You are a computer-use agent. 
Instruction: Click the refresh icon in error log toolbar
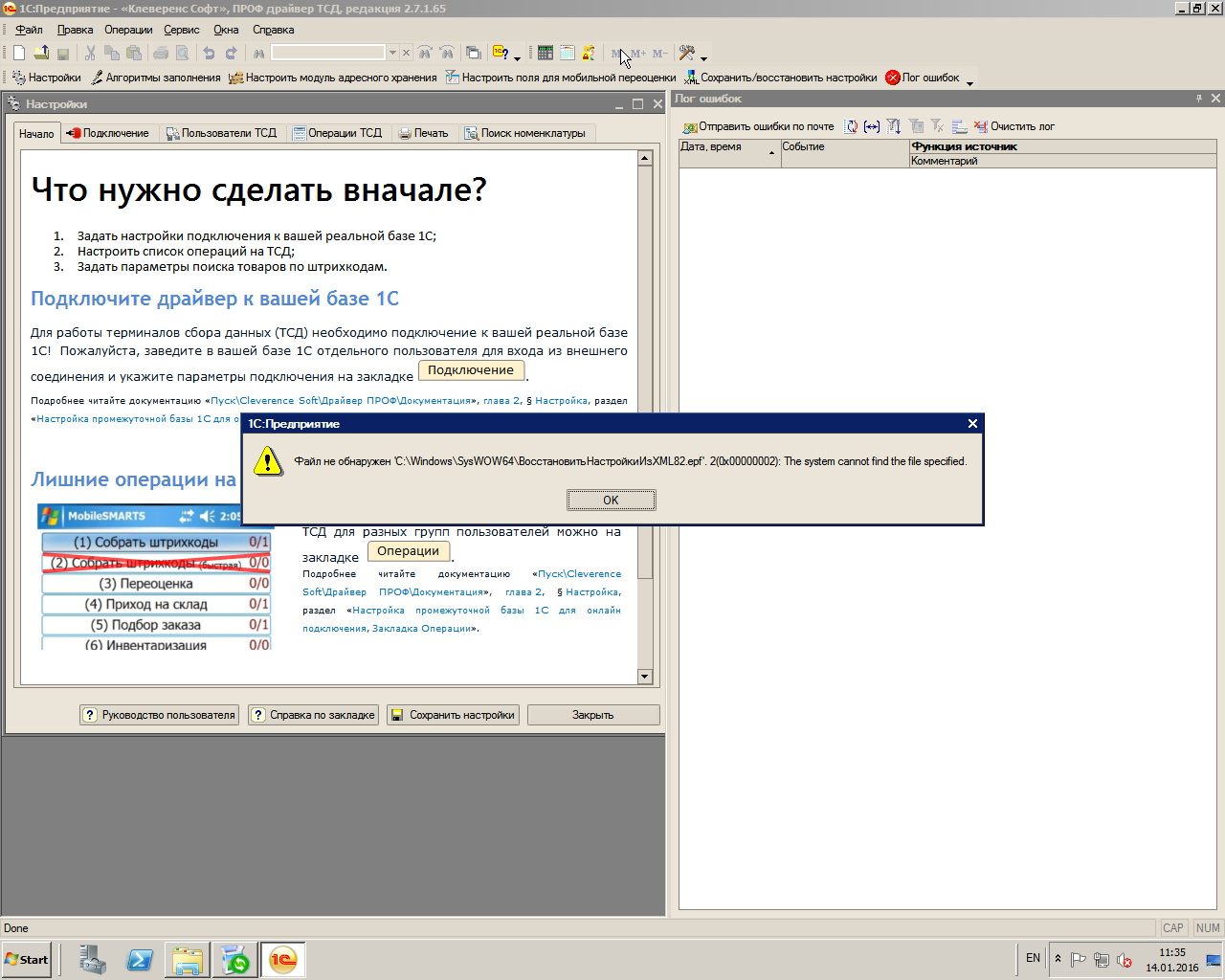[851, 126]
